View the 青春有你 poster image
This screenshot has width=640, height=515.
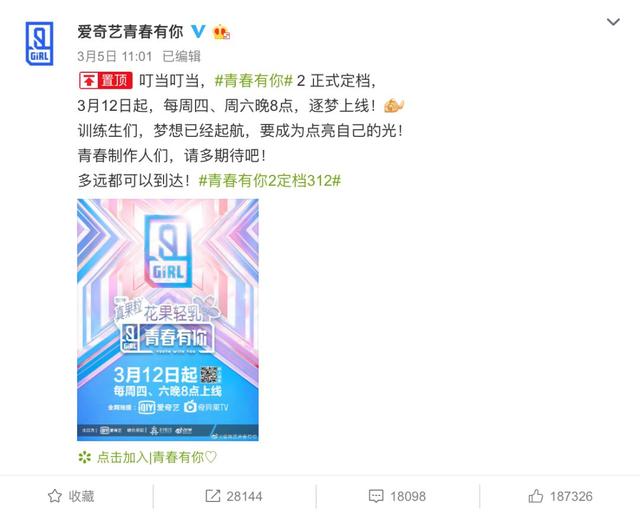(x=168, y=320)
